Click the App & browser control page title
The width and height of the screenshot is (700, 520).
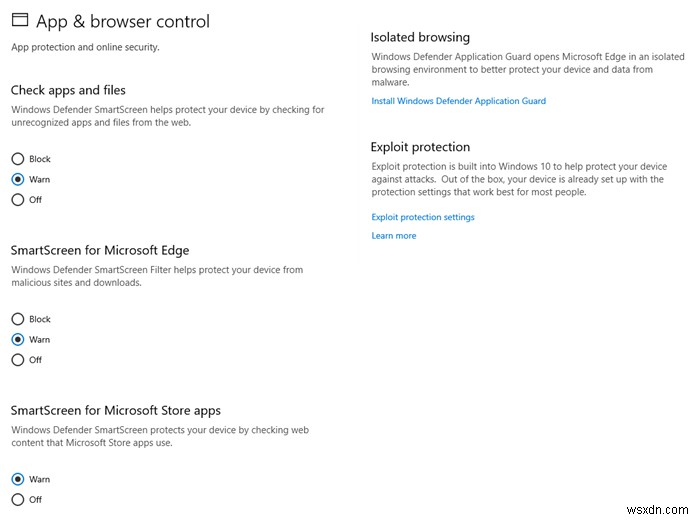click(x=123, y=21)
